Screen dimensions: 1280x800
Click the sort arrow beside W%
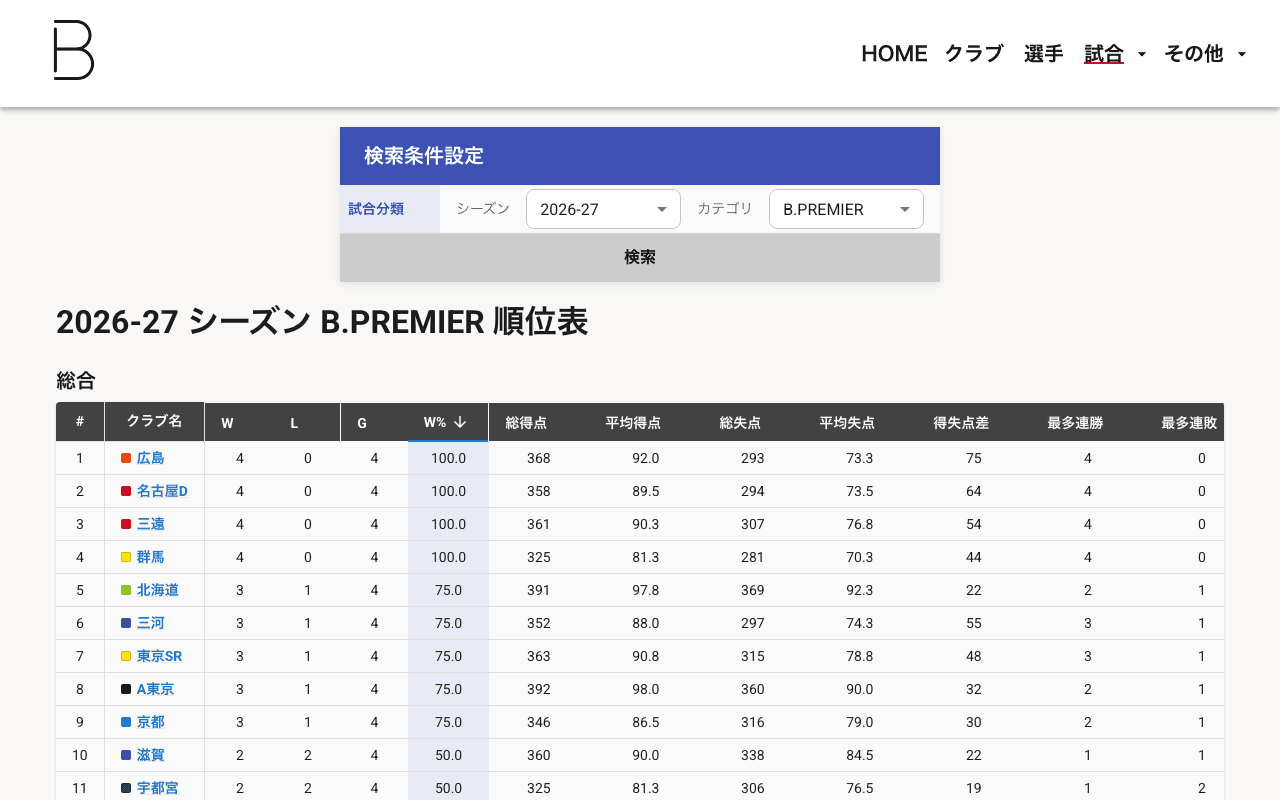[460, 422]
